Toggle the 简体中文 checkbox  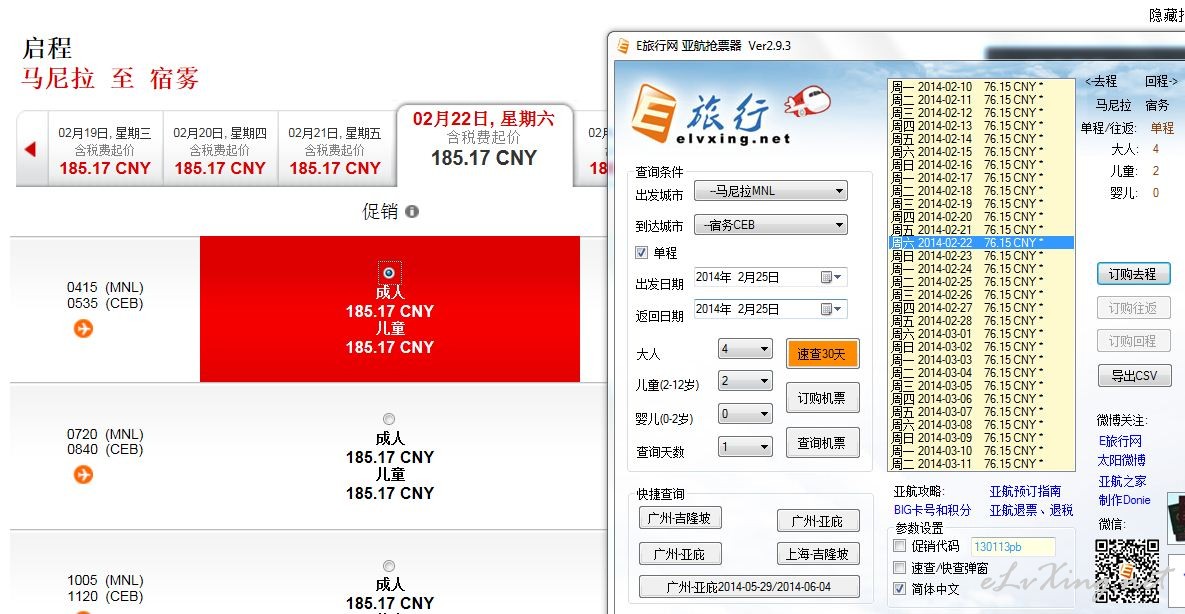[899, 588]
